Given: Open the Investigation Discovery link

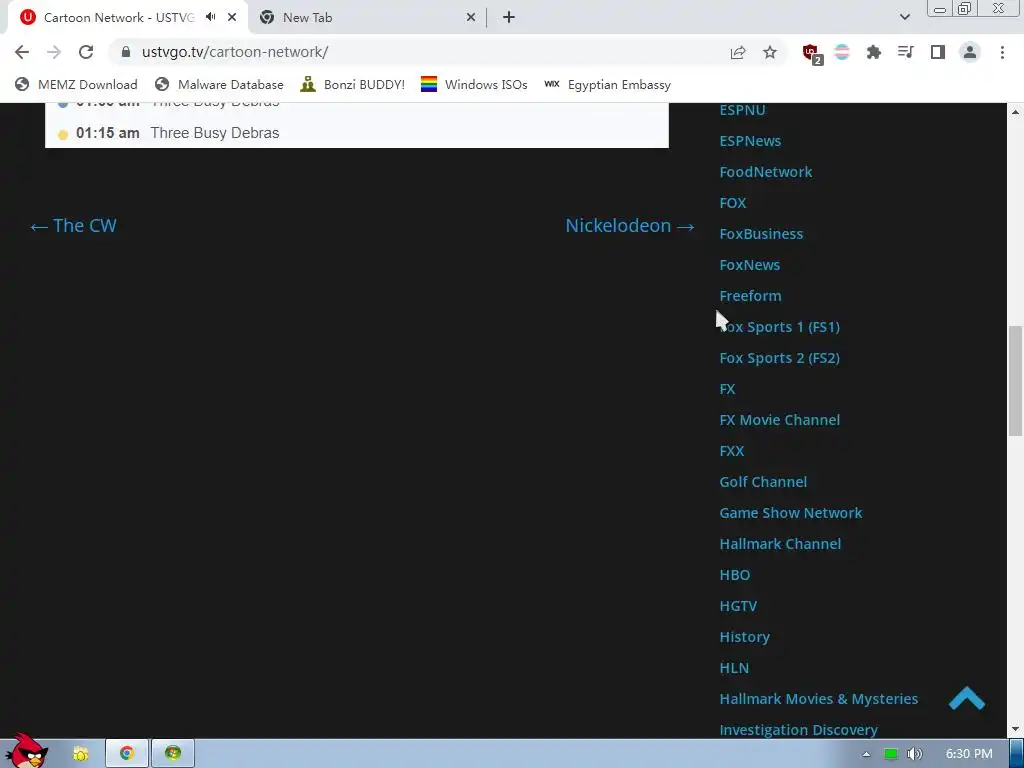Looking at the screenshot, I should (798, 729).
